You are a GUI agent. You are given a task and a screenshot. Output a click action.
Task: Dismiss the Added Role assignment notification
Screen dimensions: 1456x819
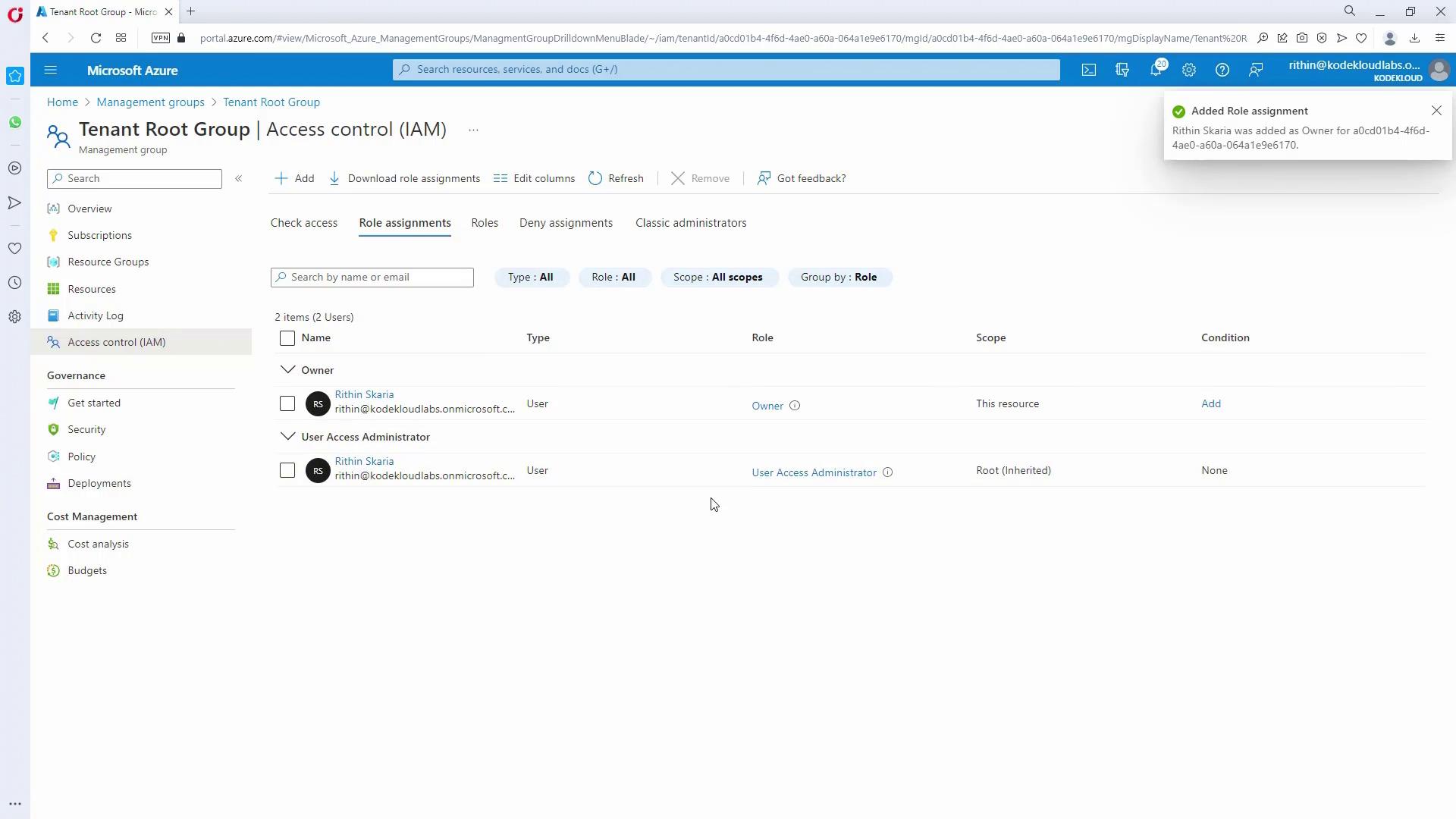[1436, 111]
